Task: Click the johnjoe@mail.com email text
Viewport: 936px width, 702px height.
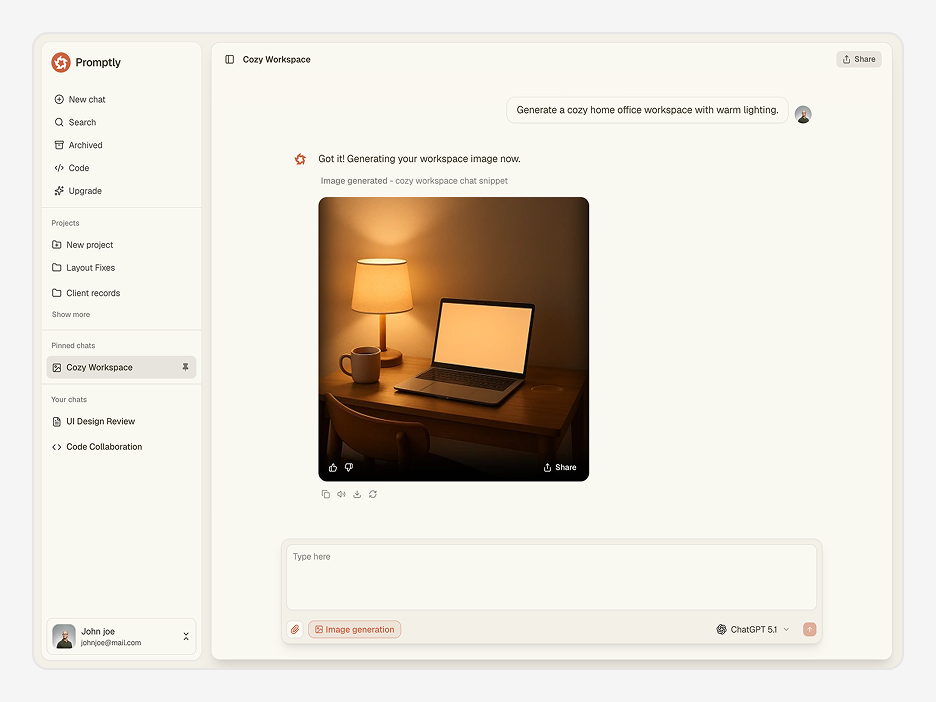Action: [111, 643]
